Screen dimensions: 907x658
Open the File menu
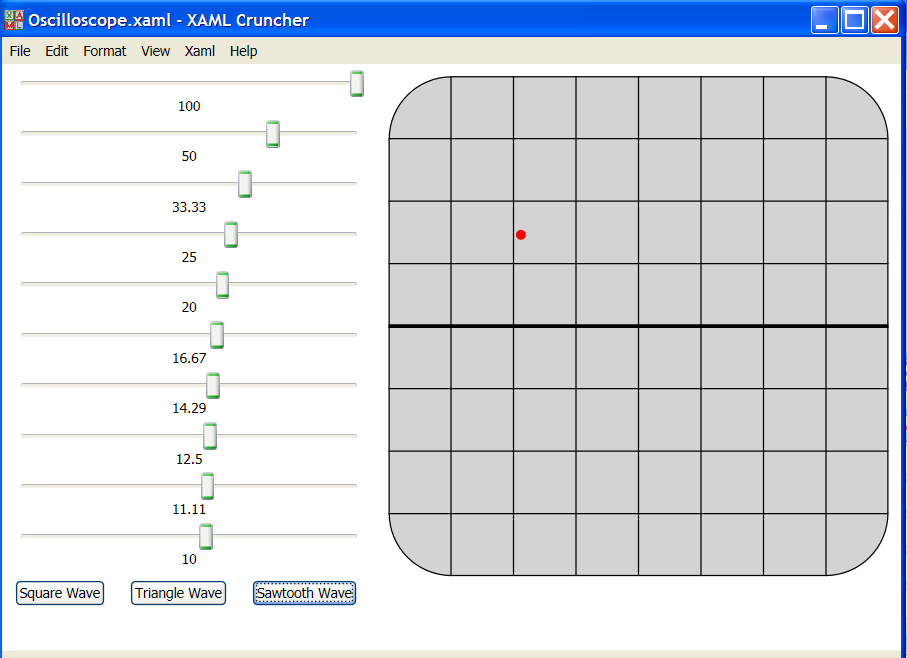[20, 51]
